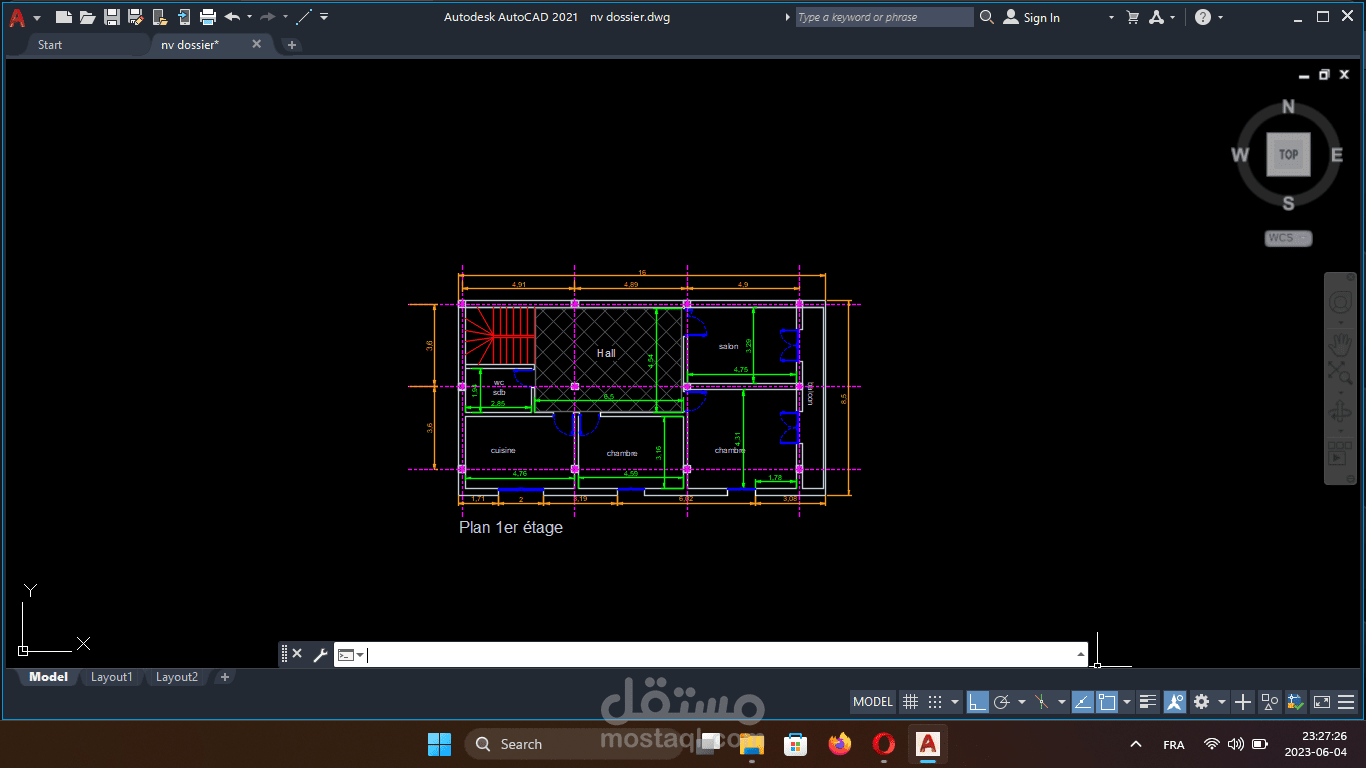Open Workspace Switching gear icon
Image resolution: width=1366 pixels, height=768 pixels.
click(1201, 702)
